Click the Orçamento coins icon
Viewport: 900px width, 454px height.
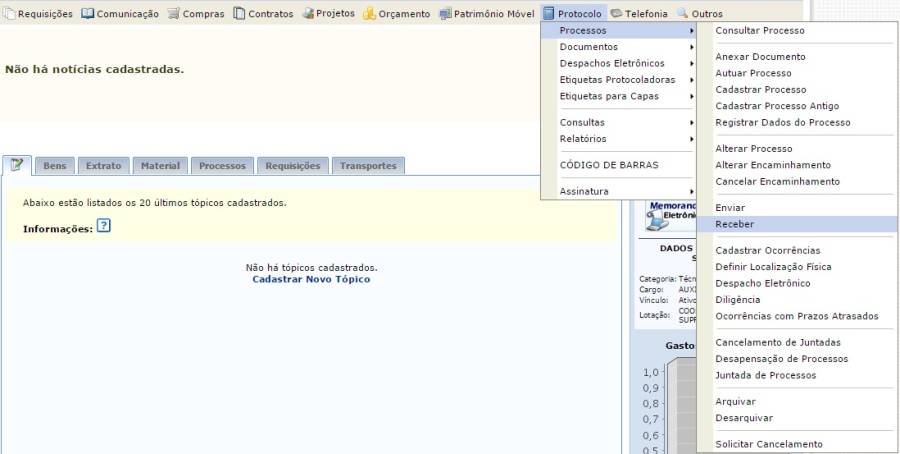[x=369, y=14]
